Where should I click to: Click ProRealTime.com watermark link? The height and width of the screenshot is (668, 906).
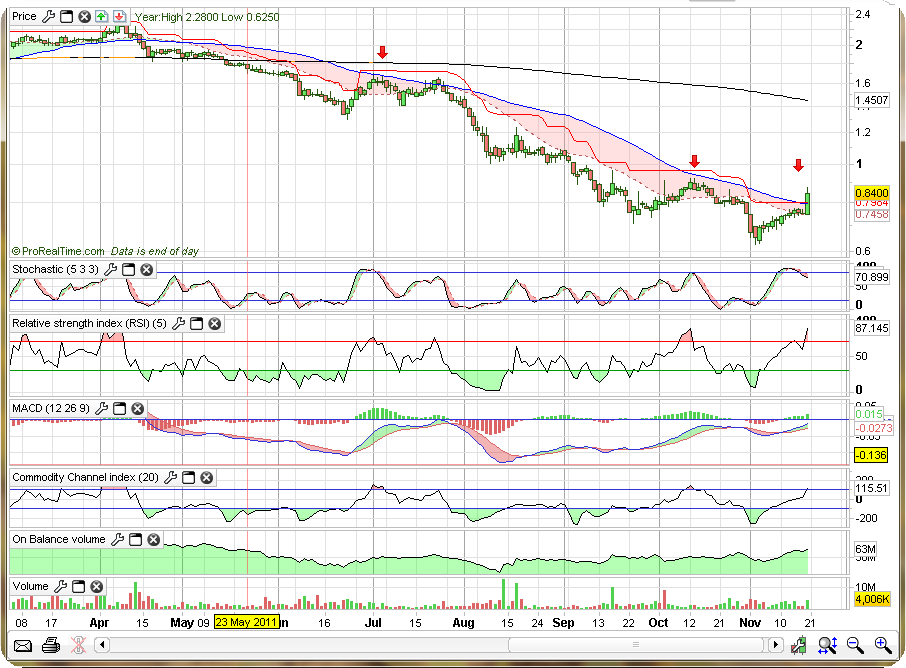click(62, 251)
